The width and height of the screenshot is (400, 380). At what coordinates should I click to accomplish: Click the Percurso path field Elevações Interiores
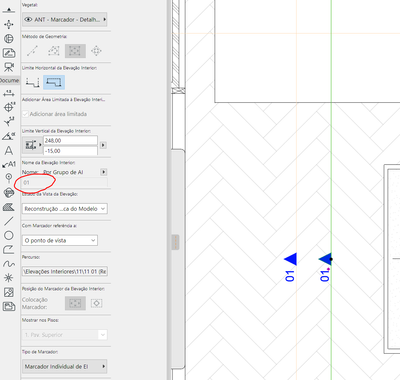point(65,272)
